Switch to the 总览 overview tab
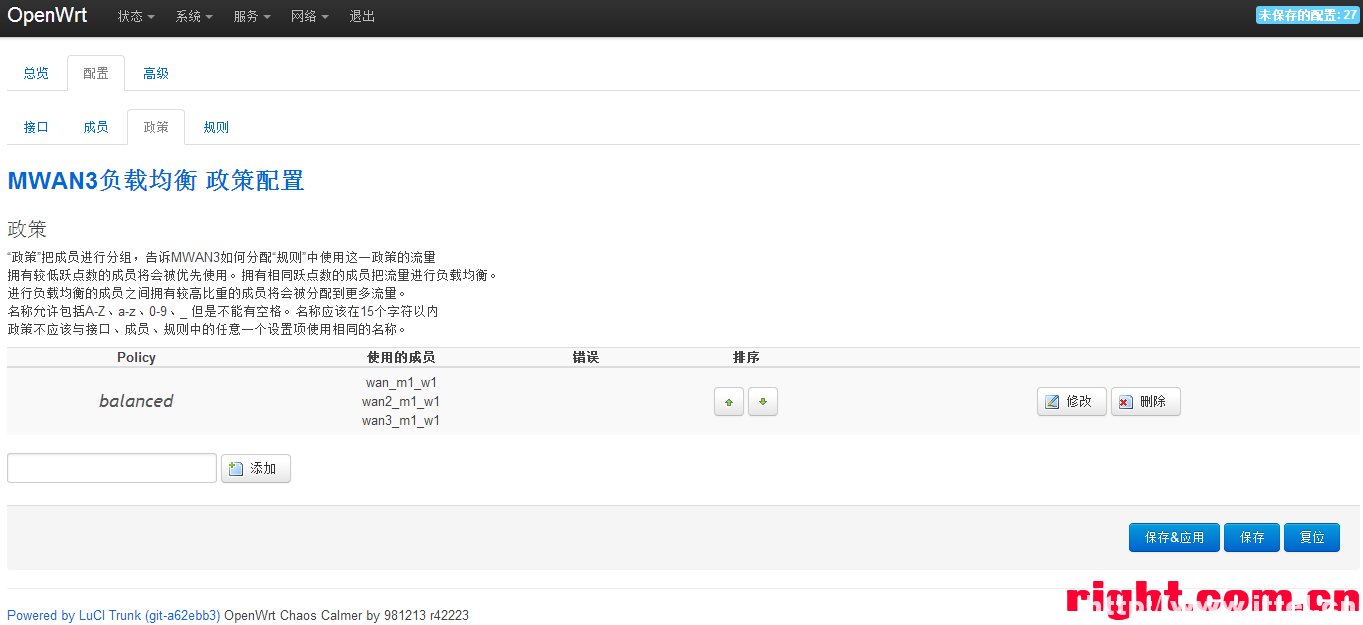This screenshot has height=625, width=1363. pyautogui.click(x=36, y=73)
